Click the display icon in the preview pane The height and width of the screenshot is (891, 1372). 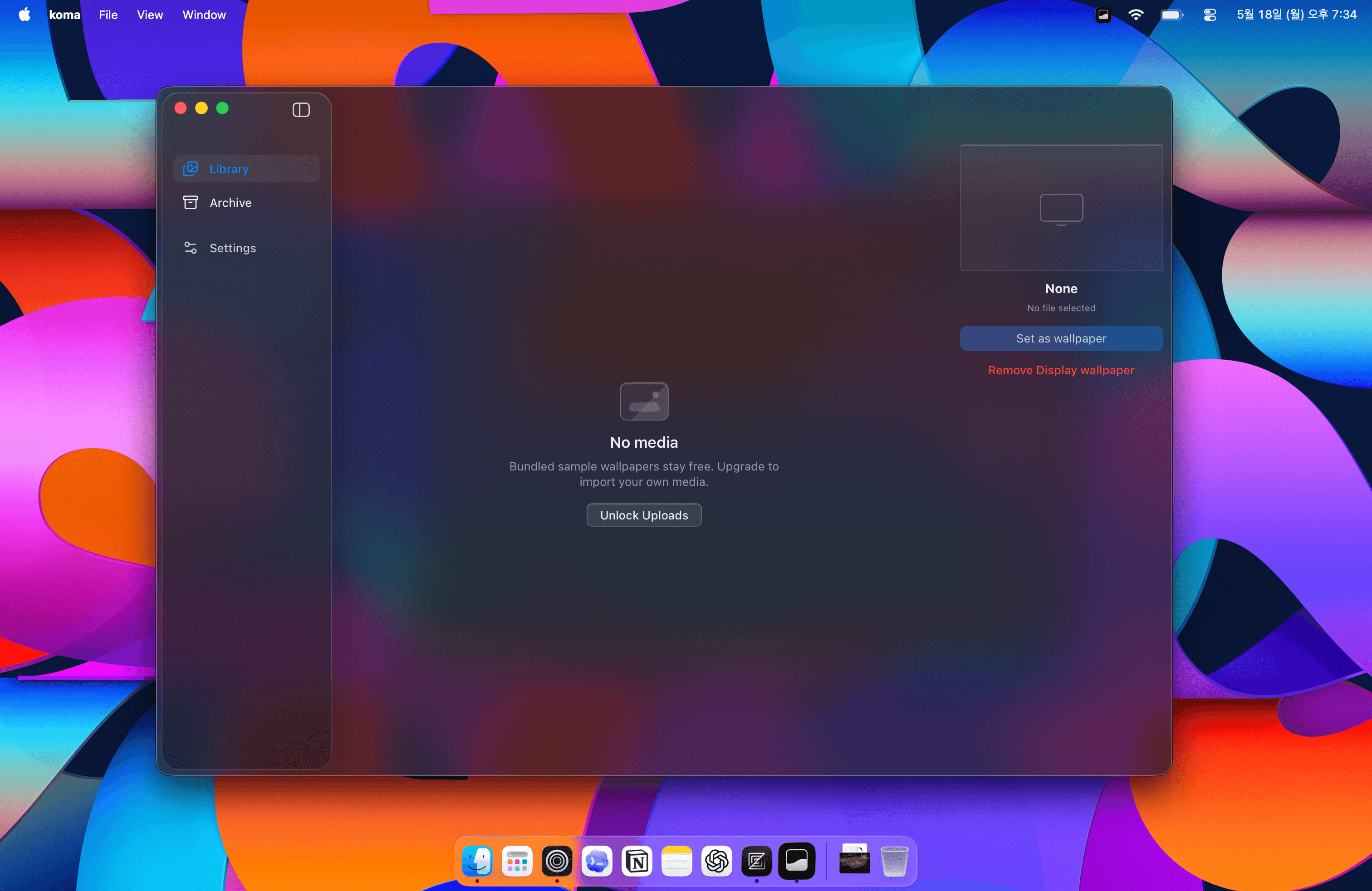tap(1061, 209)
